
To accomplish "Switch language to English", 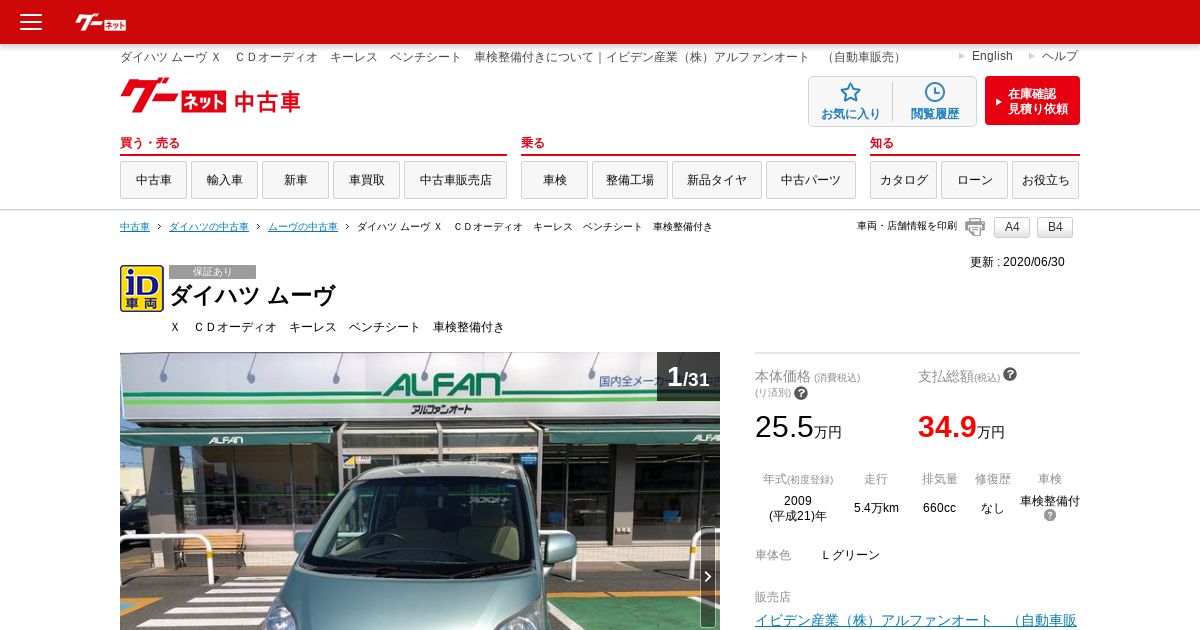I will pyautogui.click(x=992, y=56).
